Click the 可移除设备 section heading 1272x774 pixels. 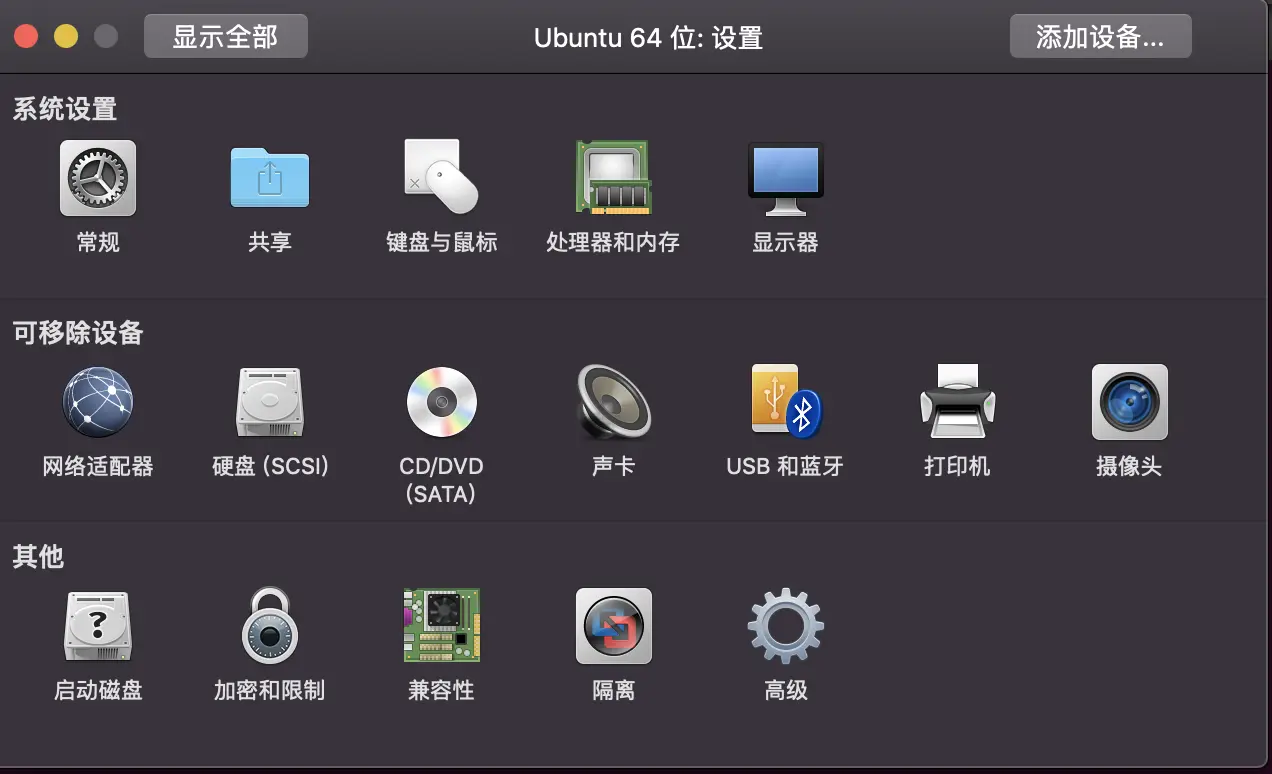click(78, 333)
